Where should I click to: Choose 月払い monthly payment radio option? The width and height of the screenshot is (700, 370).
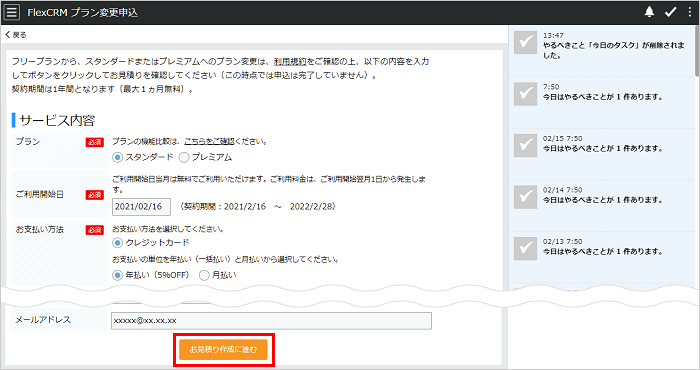click(x=204, y=275)
